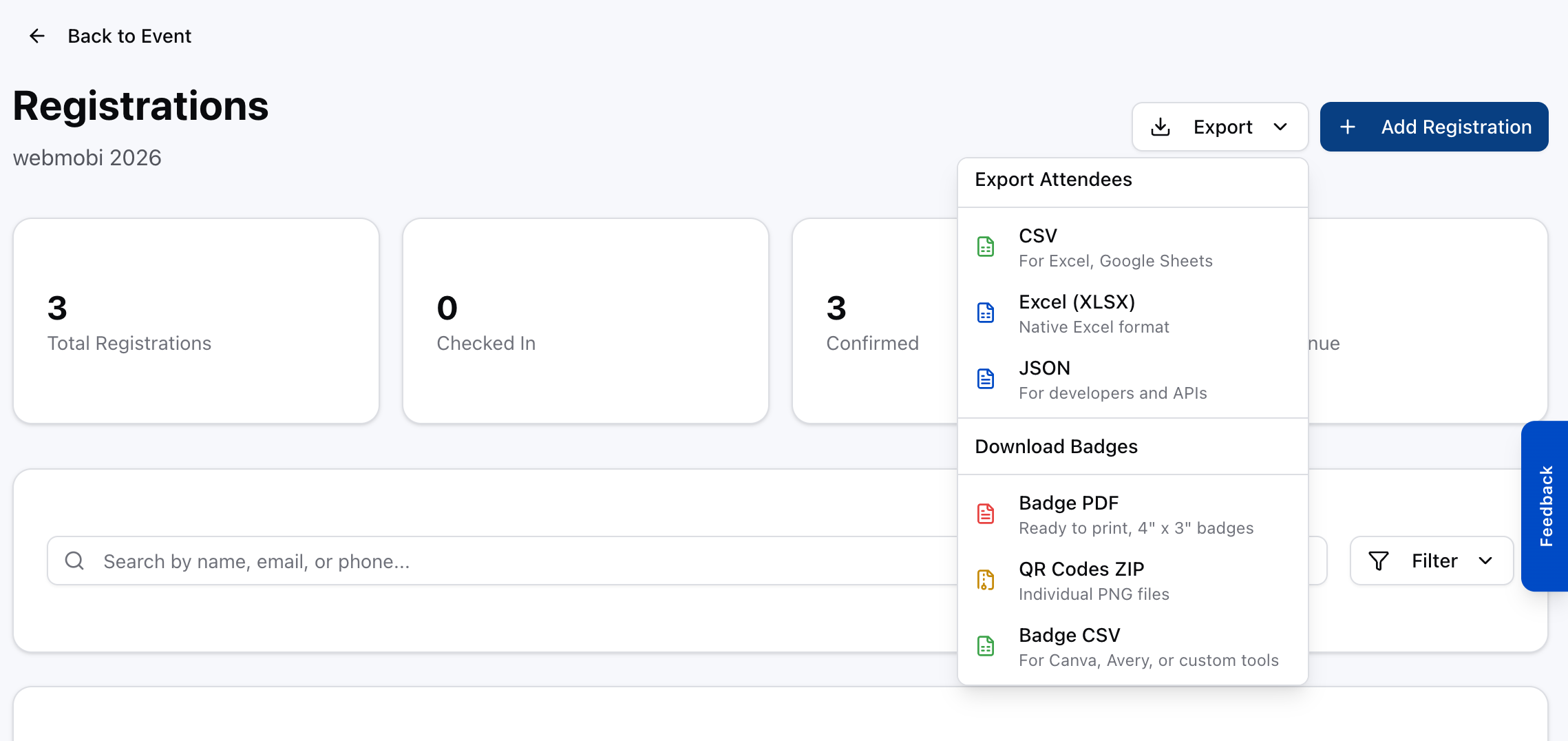Select QR Codes ZIP download
Image resolution: width=1568 pixels, height=741 pixels.
[1133, 581]
